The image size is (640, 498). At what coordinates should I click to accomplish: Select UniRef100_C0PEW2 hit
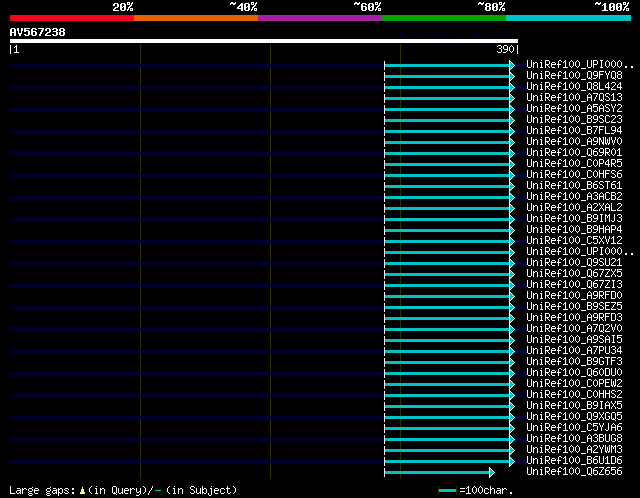pyautogui.click(x=574, y=384)
